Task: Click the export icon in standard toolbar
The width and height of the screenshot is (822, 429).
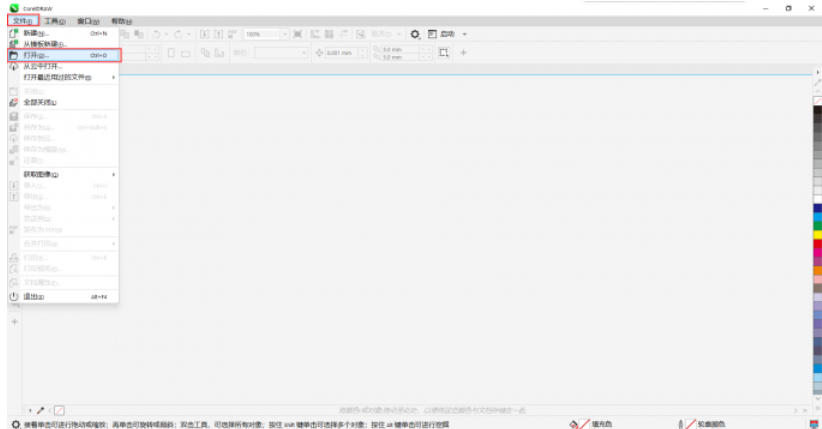Action: [218, 34]
